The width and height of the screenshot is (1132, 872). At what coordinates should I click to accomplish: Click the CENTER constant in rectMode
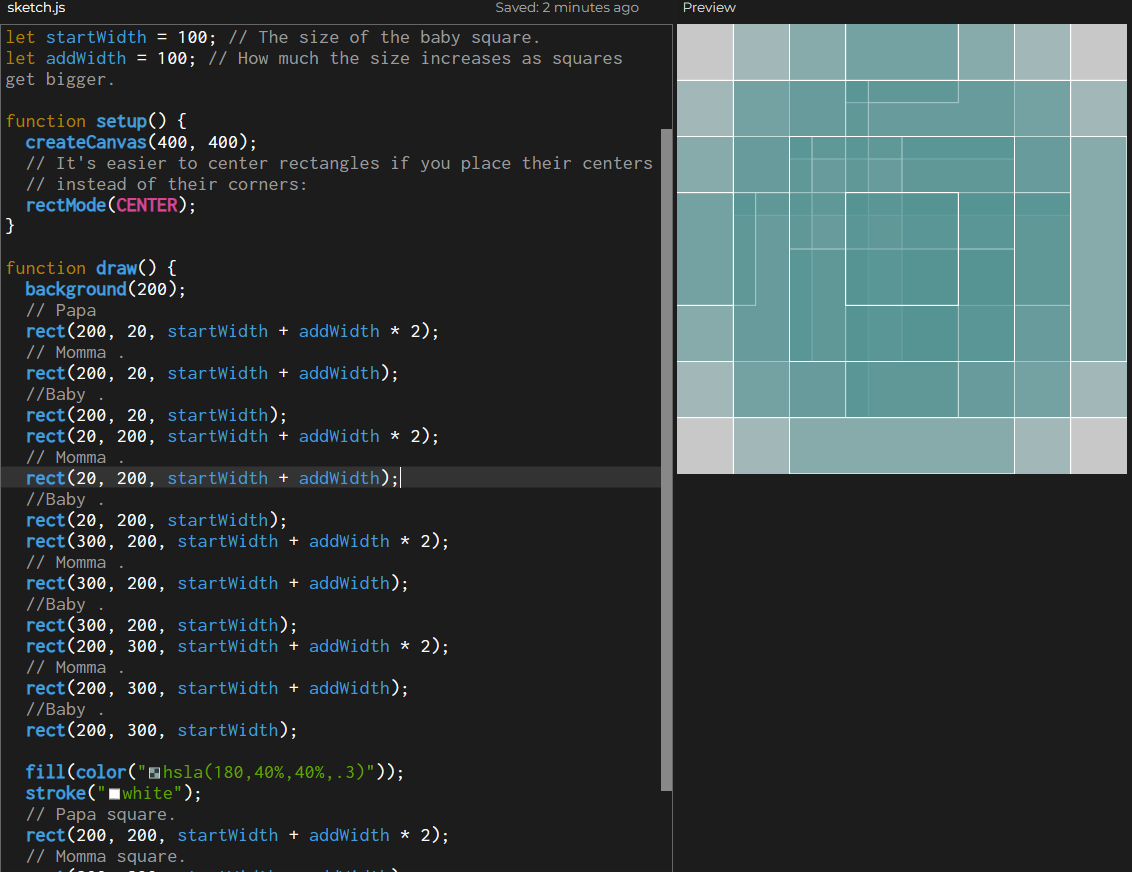click(x=147, y=206)
